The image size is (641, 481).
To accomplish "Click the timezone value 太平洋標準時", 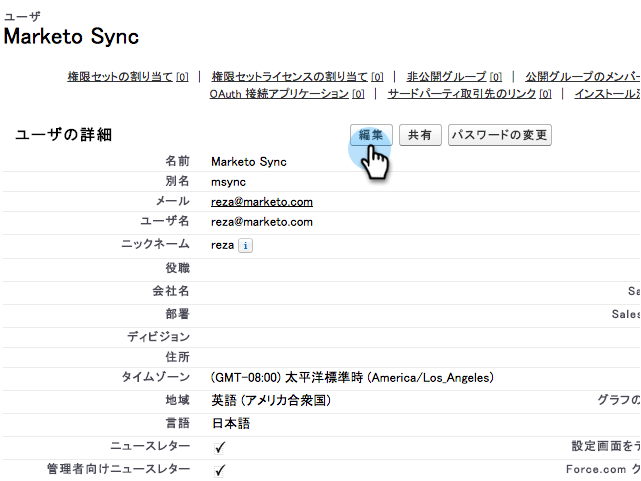I will (x=352, y=378).
